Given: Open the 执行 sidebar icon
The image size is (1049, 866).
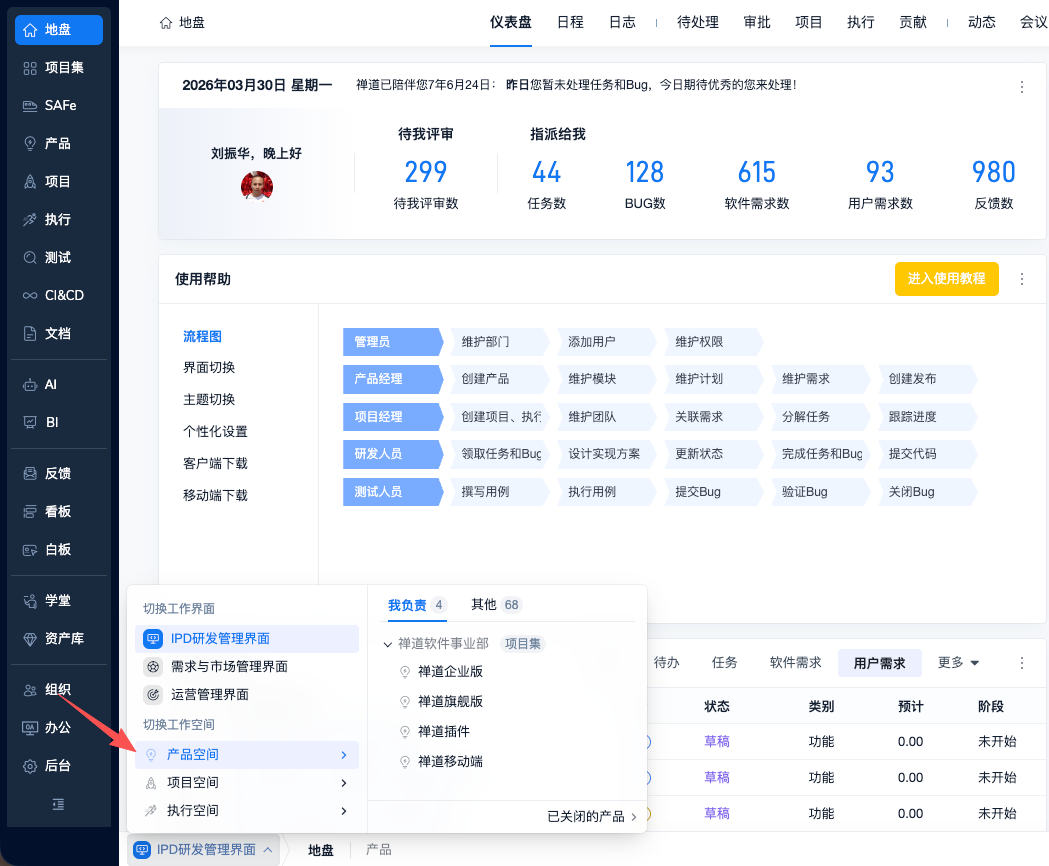Looking at the screenshot, I should tap(30, 220).
